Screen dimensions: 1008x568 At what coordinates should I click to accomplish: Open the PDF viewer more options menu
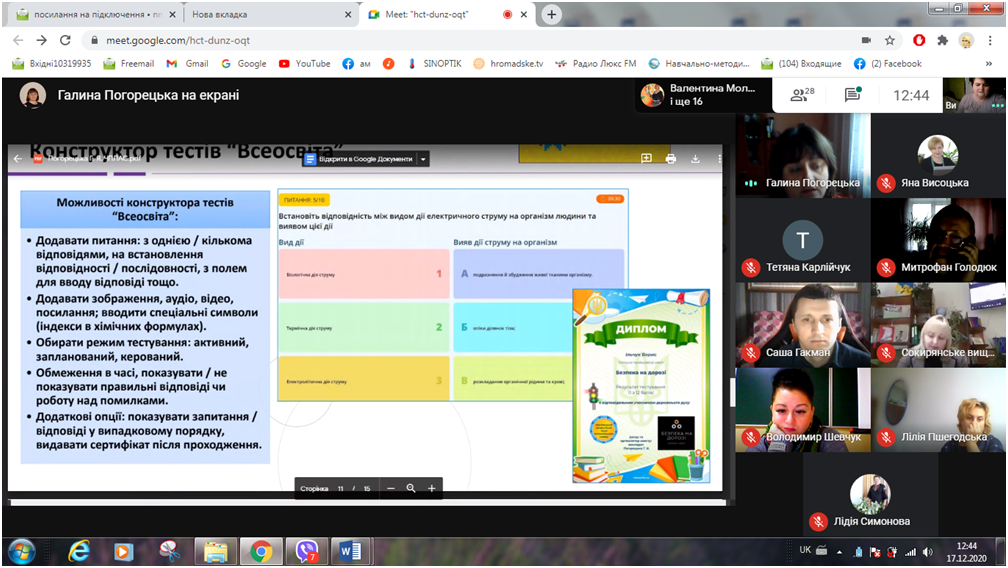click(719, 158)
